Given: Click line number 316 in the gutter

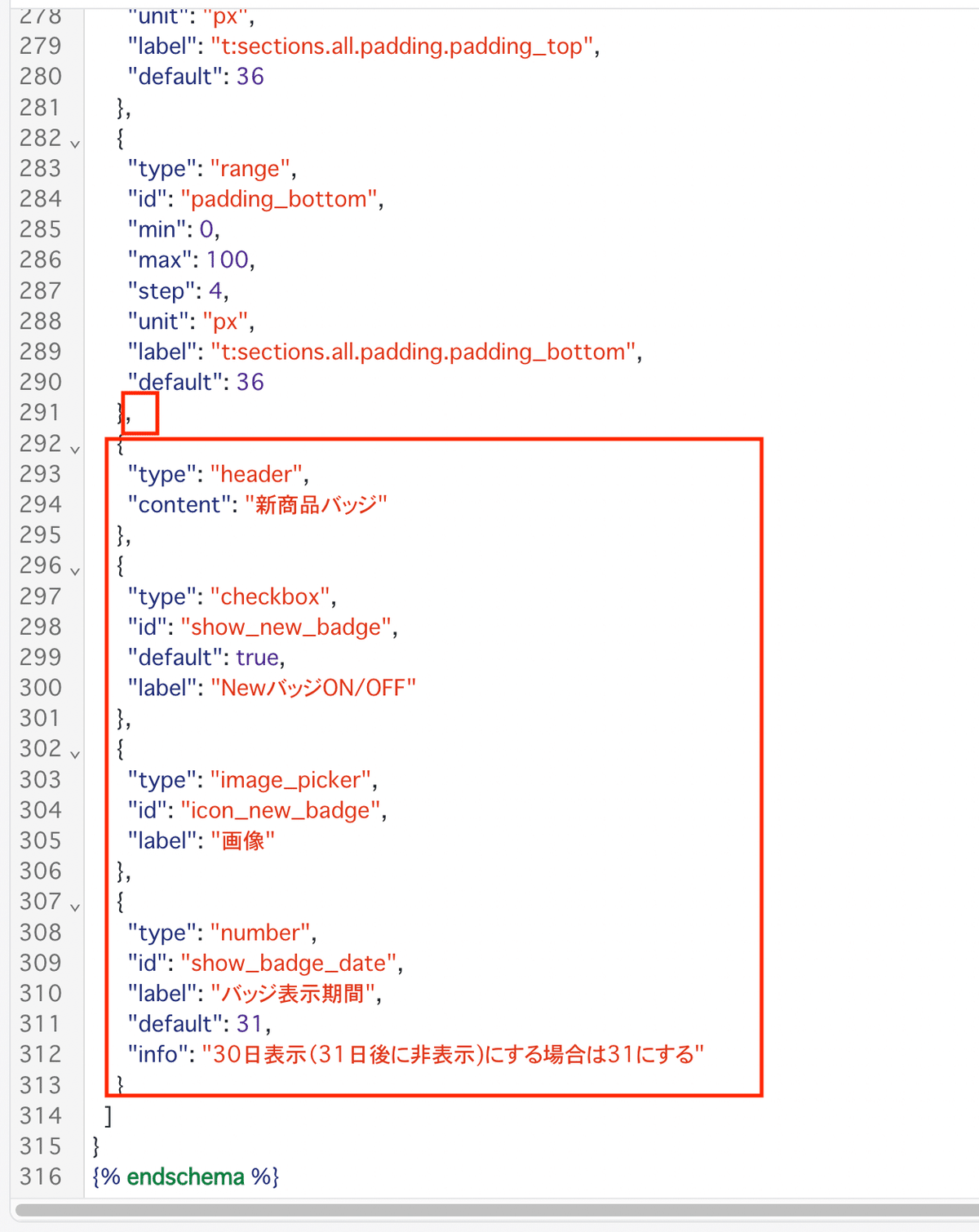Looking at the screenshot, I should click(41, 1177).
